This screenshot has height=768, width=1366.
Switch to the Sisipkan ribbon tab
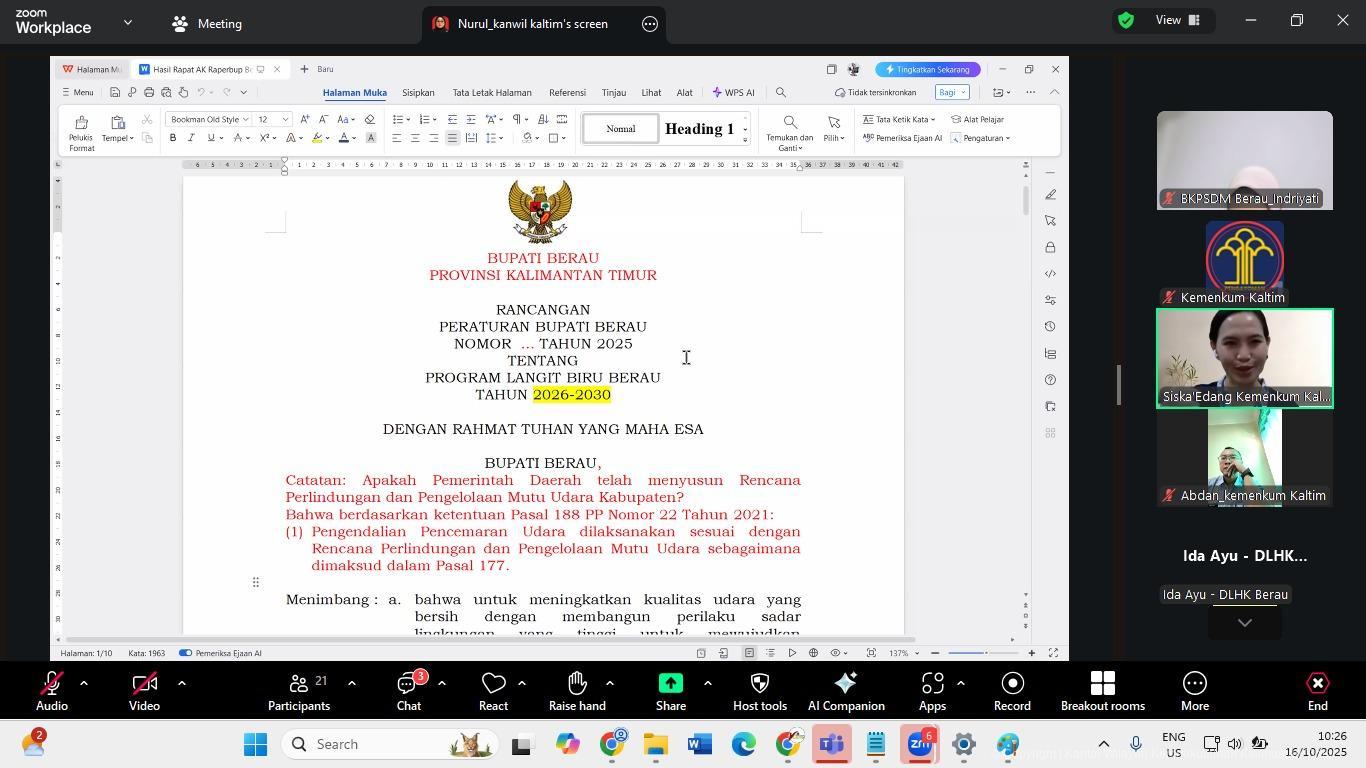coord(418,93)
